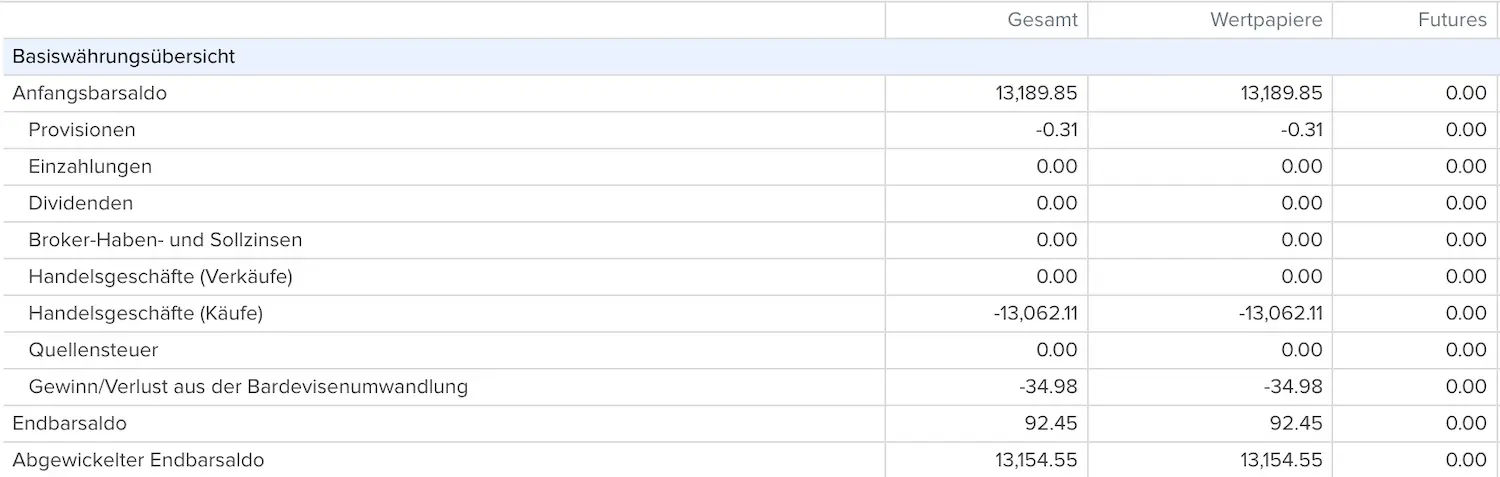Click the Endbarsaldo row label
This screenshot has height=477, width=1500.
click(x=69, y=423)
